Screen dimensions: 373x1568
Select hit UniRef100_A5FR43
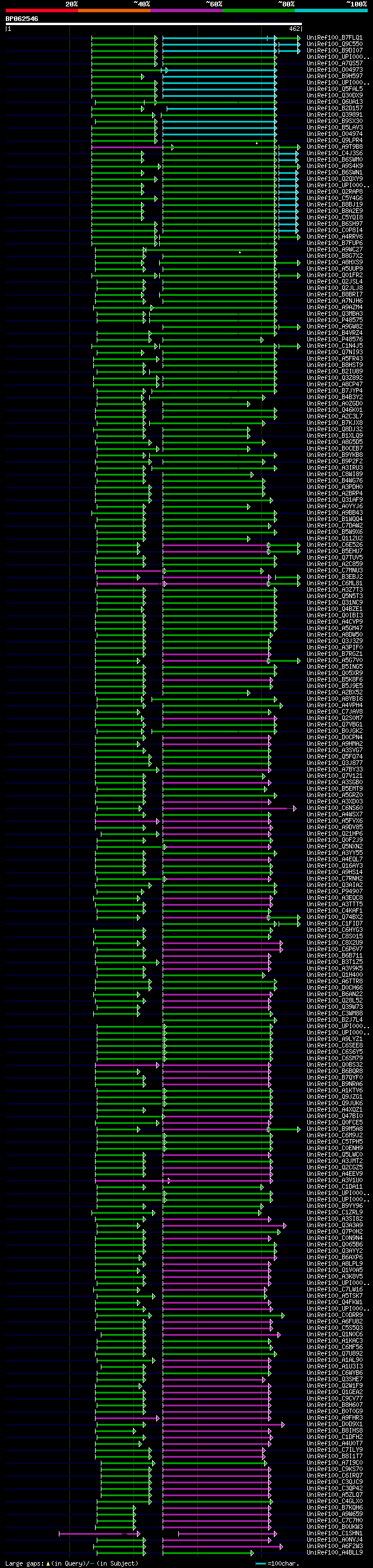tap(335, 358)
